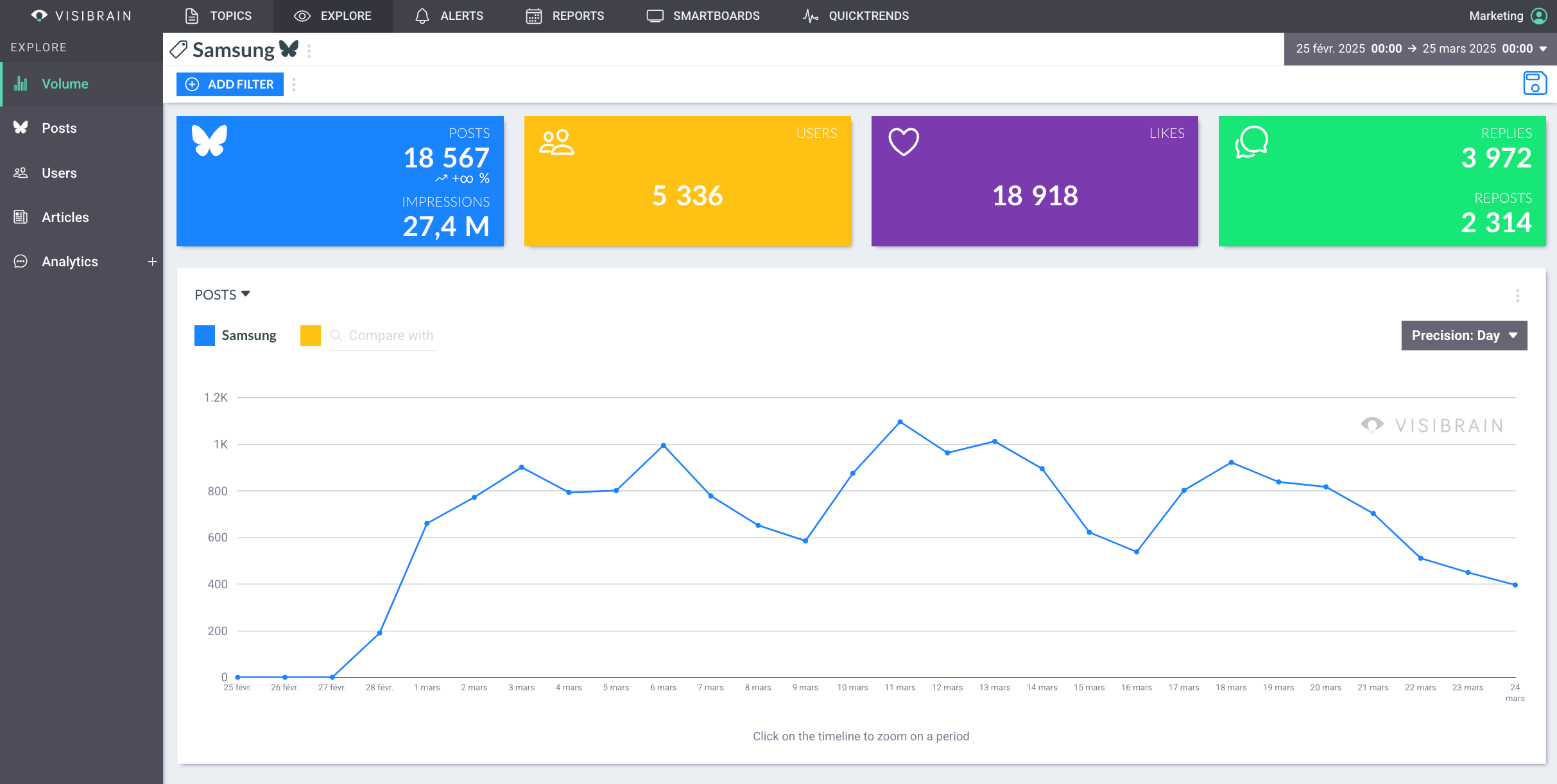Click the Posts butterfly sidebar icon

21,128
